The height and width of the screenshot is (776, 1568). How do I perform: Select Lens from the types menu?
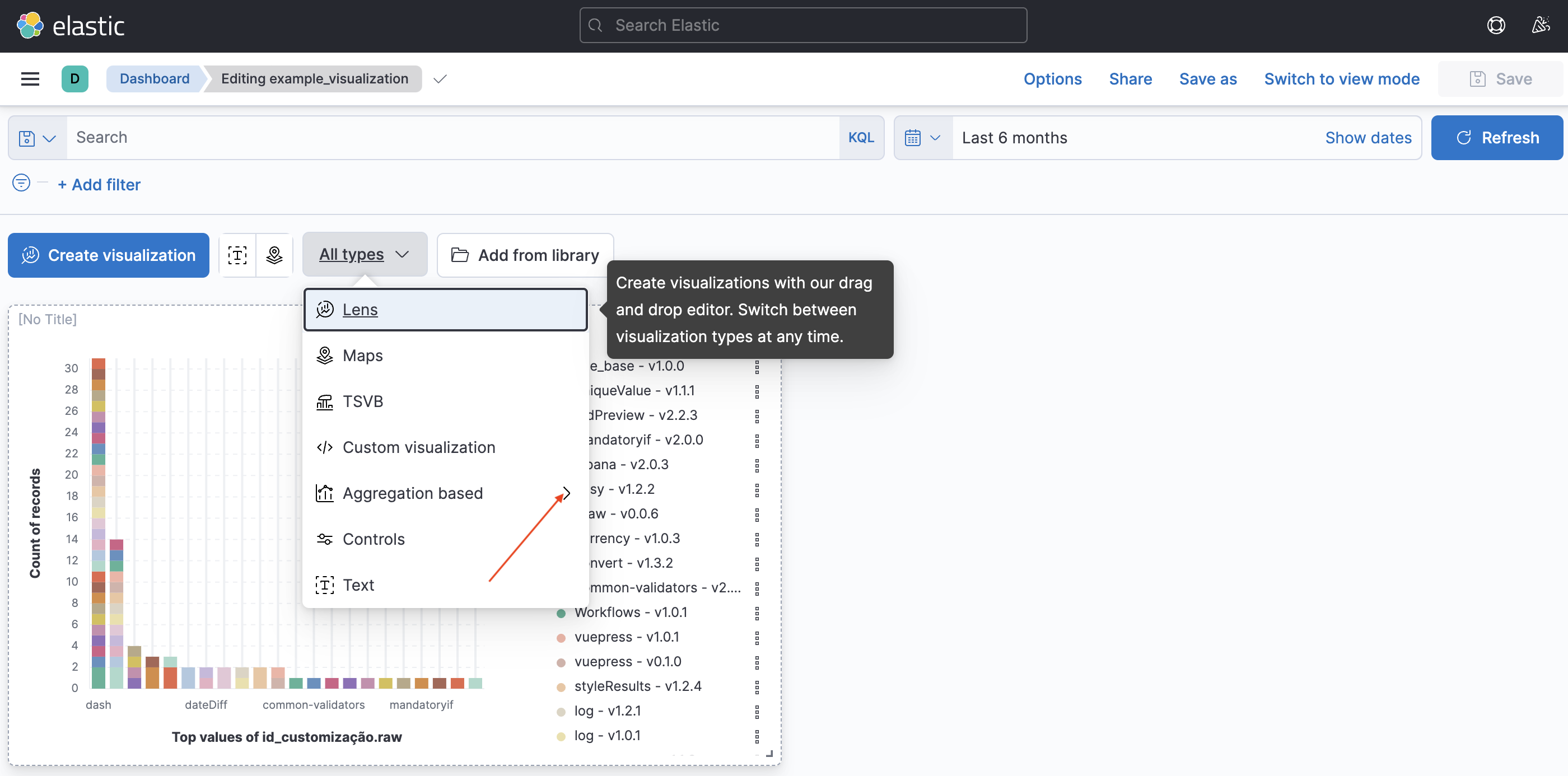(446, 309)
